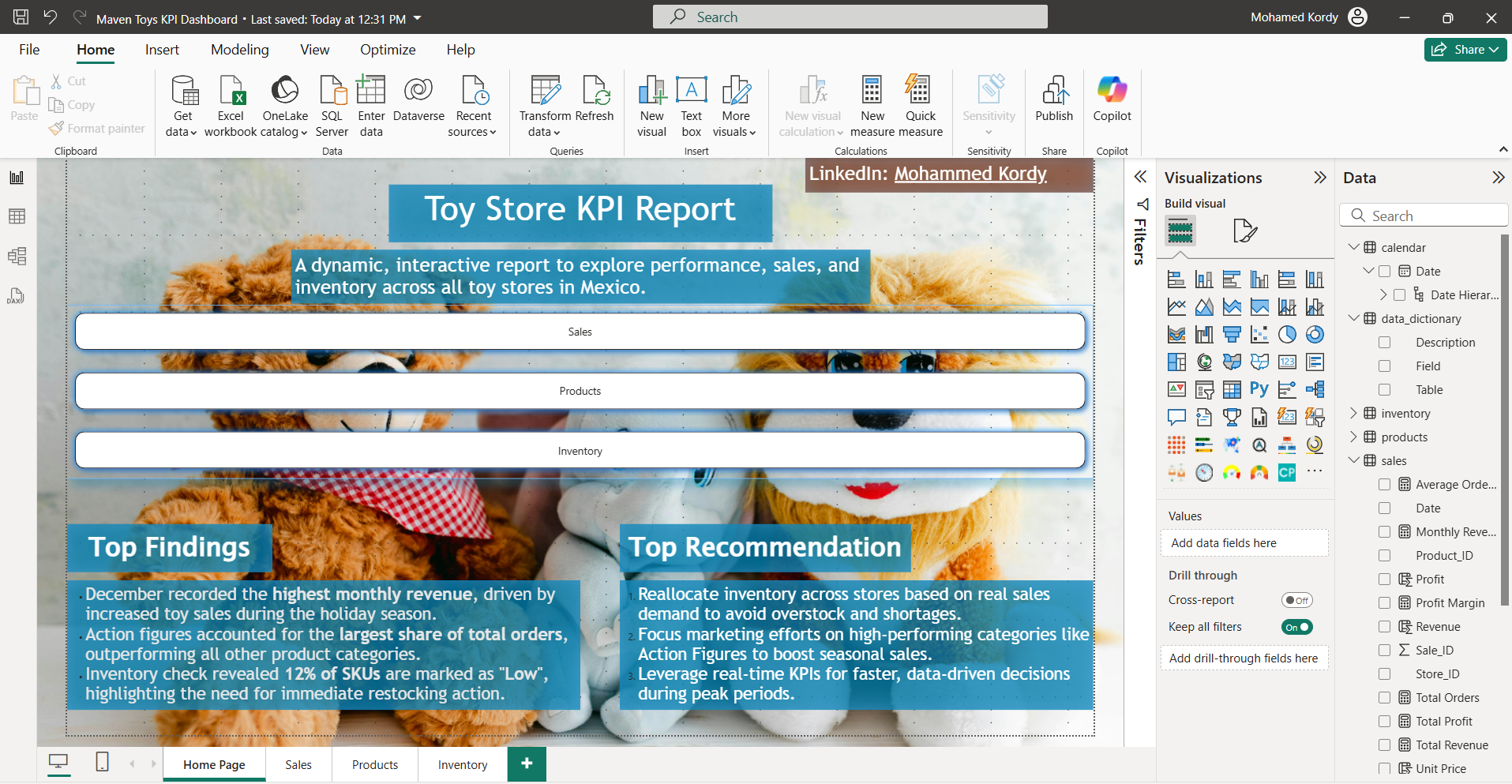This screenshot has height=784, width=1512.
Task: Pick the Scatter chart visualization
Action: 1259,335
